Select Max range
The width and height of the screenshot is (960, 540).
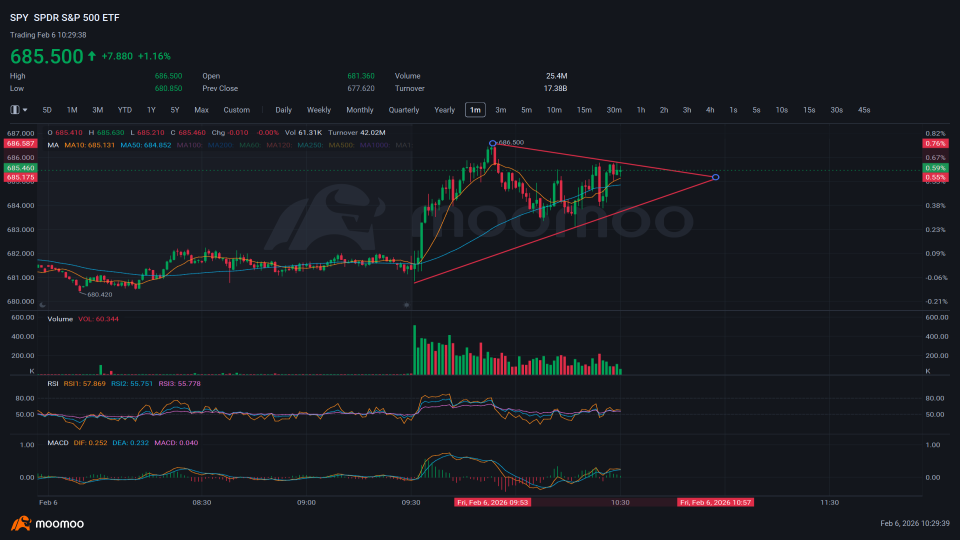(201, 110)
